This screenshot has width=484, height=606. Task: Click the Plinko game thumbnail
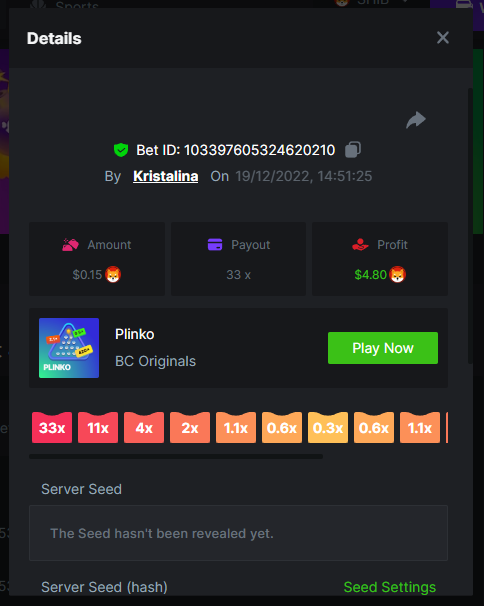click(69, 348)
